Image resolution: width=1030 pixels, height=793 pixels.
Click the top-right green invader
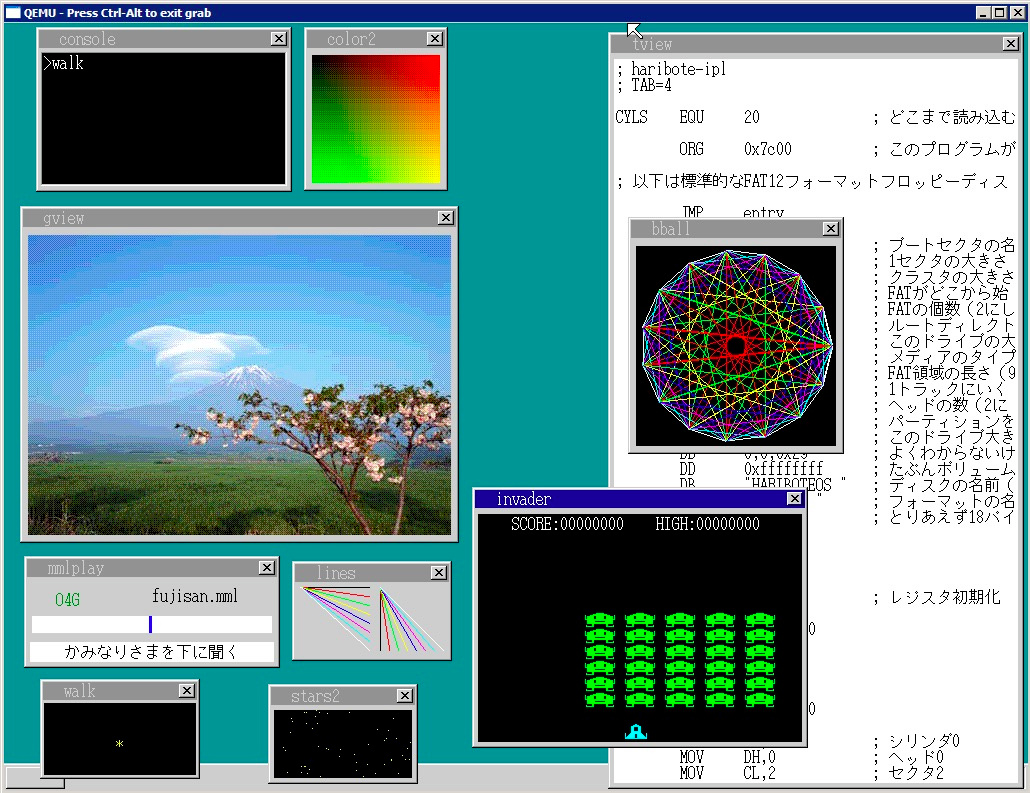click(760, 620)
